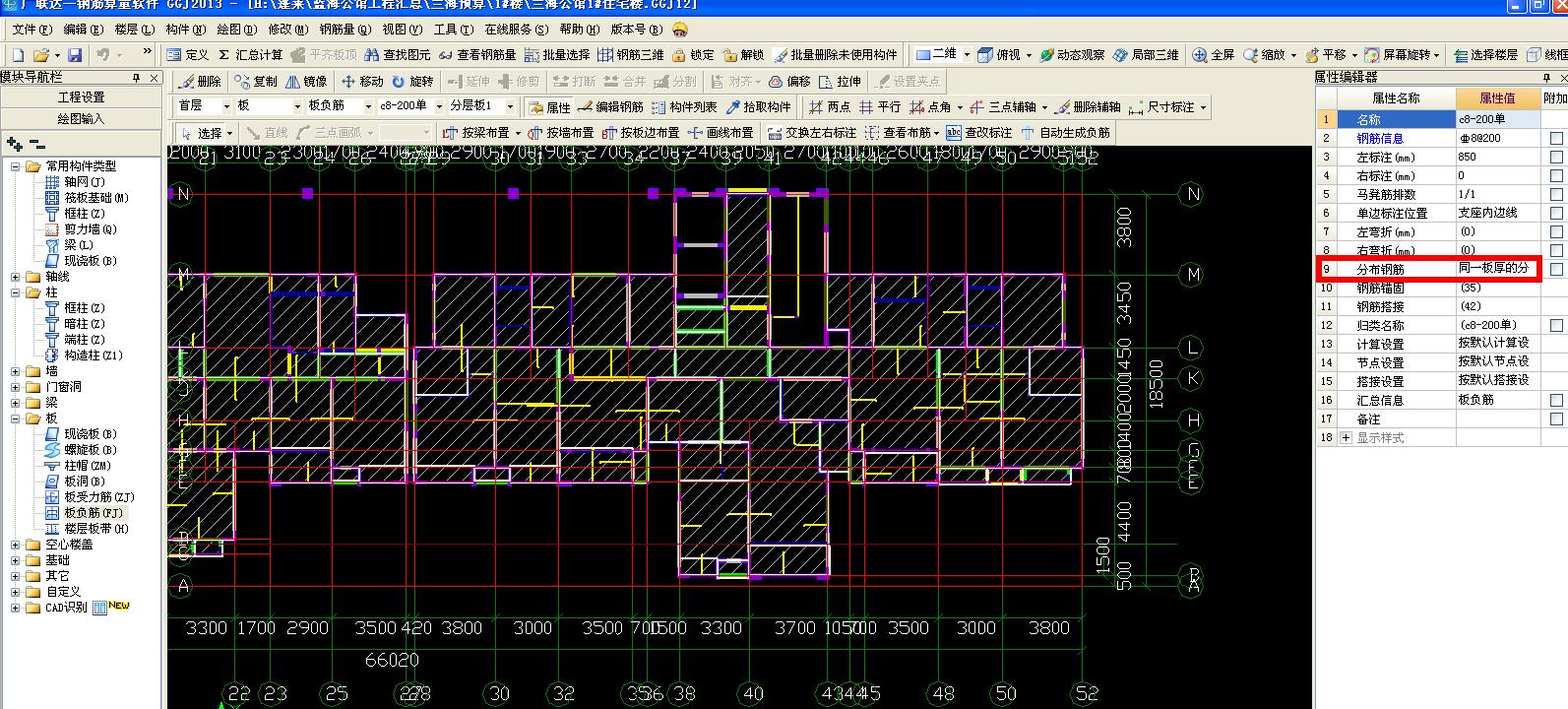Click 局部三维 partial 3D tool
Screen dimensions: 1568x709
pyautogui.click(x=1146, y=55)
